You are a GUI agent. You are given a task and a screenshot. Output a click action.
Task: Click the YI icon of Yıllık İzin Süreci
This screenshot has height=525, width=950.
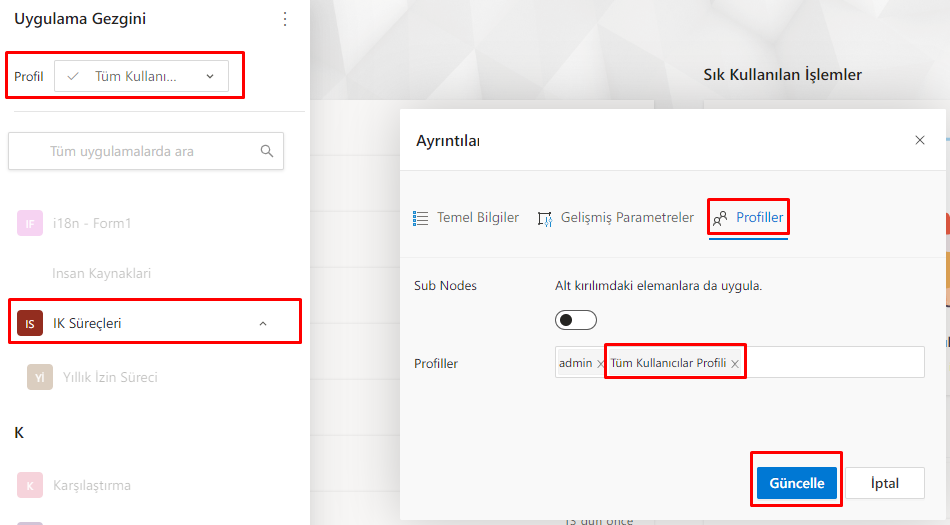(x=39, y=377)
